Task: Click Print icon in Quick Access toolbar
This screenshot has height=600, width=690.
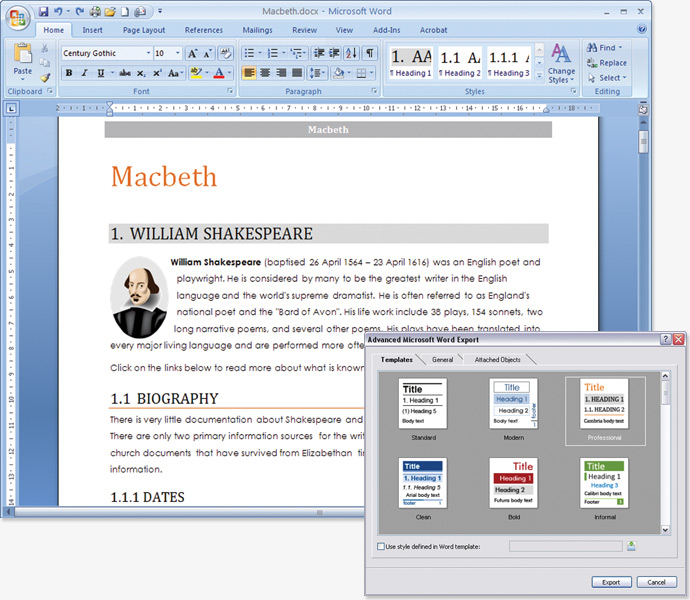Action: (x=95, y=11)
